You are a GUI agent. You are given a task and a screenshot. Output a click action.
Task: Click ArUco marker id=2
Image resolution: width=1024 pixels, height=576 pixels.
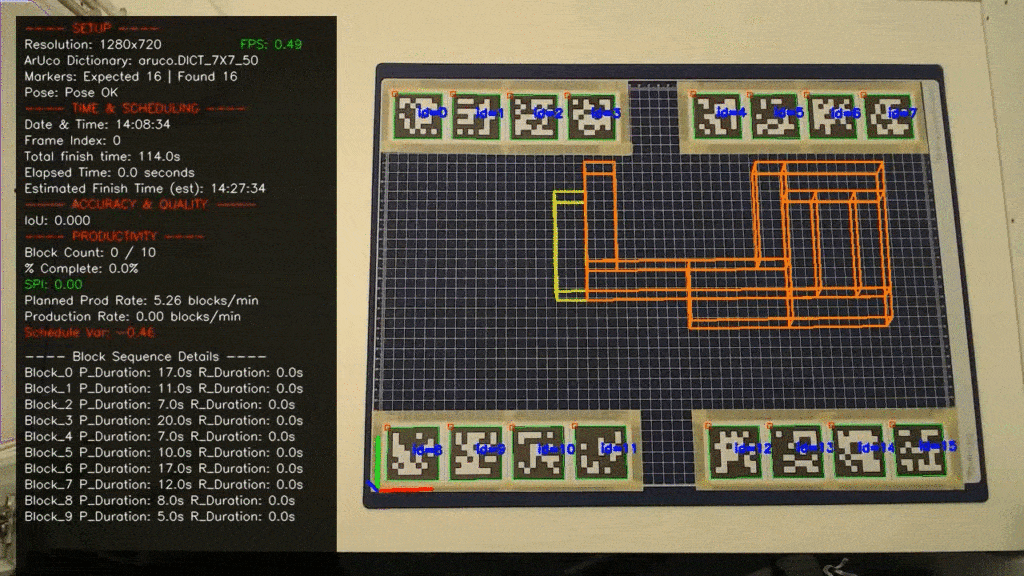(534, 116)
